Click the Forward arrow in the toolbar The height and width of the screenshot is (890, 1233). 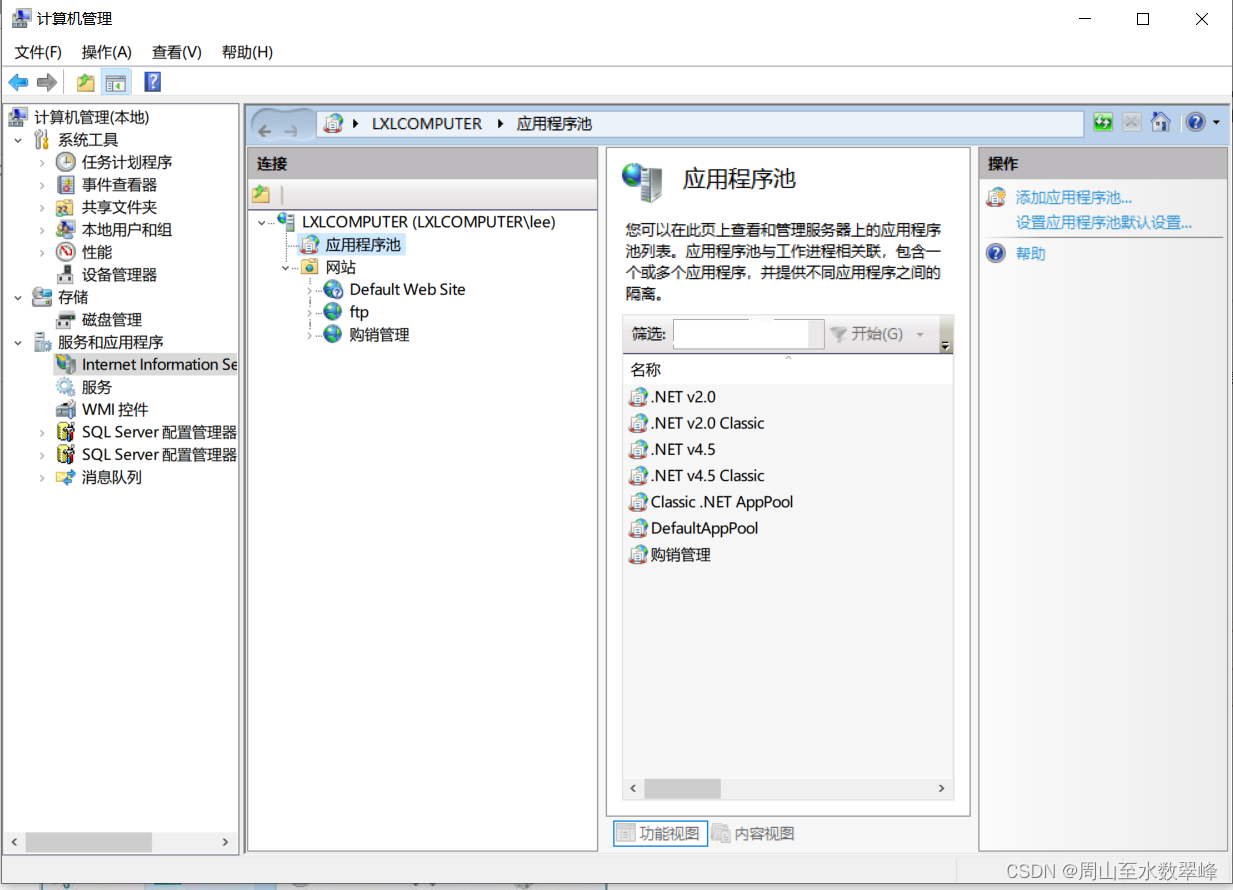[46, 82]
